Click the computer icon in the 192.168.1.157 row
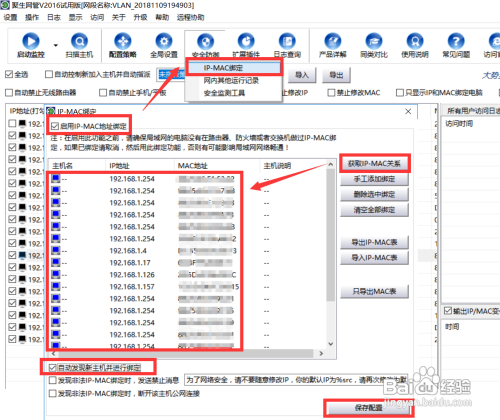500x420 pixels. (56, 286)
